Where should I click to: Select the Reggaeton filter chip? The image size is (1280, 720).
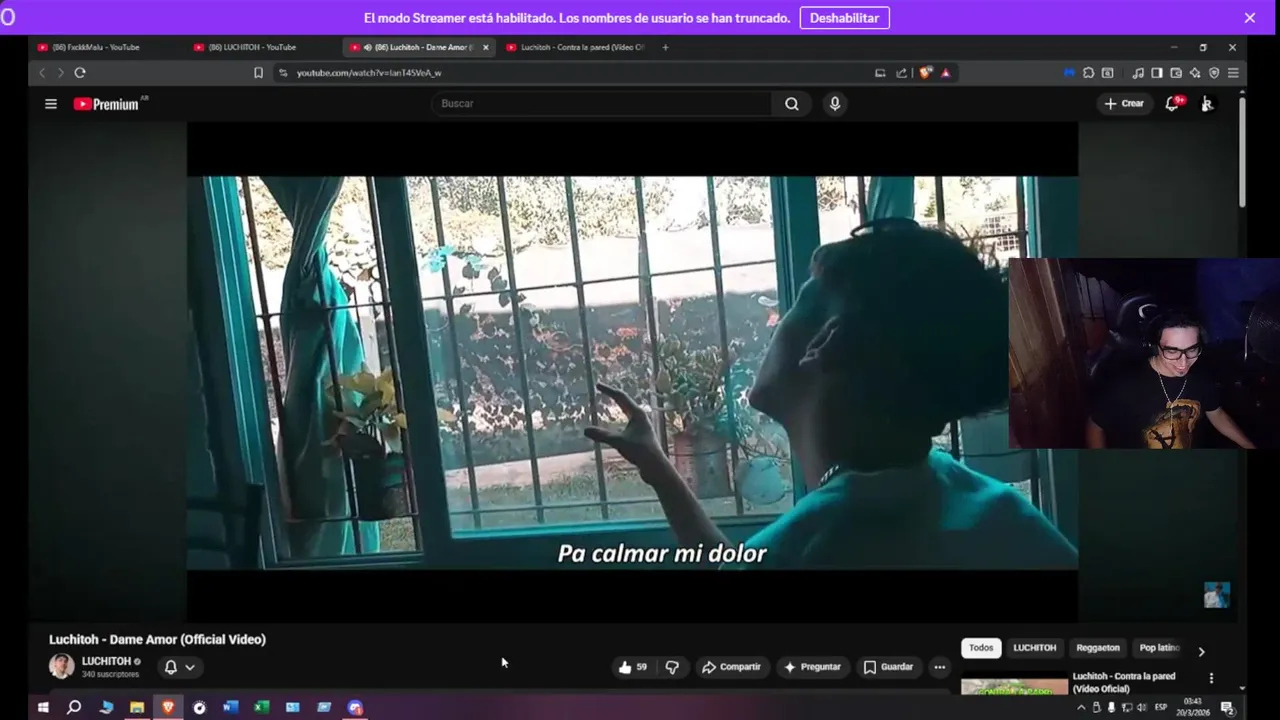coord(1097,648)
